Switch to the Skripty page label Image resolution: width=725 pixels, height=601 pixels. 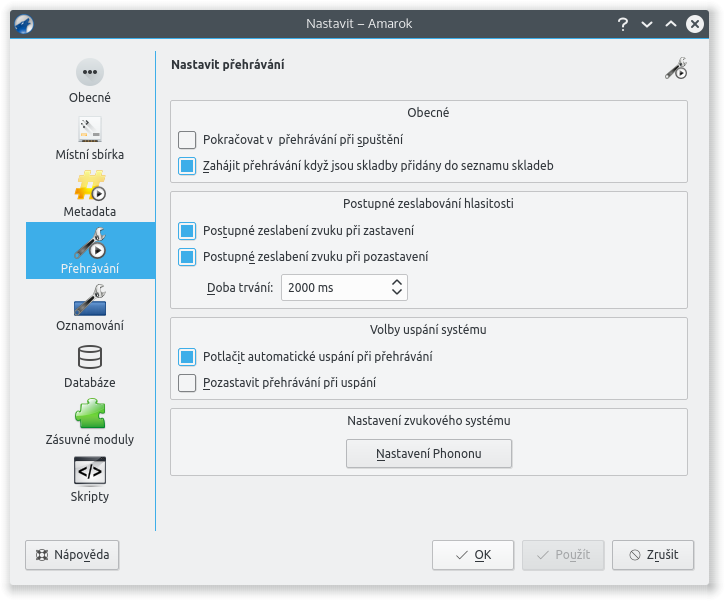coord(90,497)
